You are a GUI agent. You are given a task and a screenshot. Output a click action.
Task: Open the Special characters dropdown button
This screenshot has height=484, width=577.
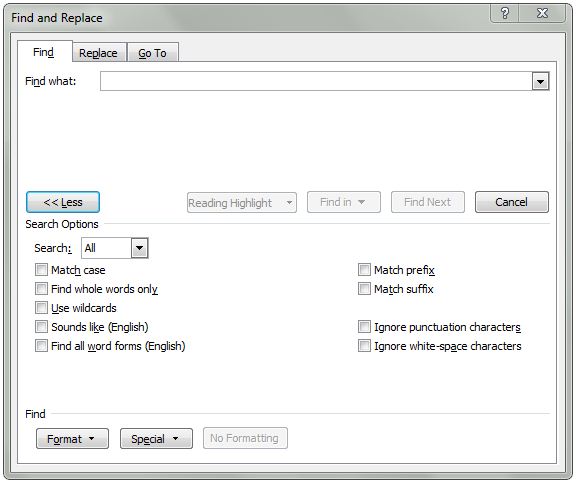(156, 439)
